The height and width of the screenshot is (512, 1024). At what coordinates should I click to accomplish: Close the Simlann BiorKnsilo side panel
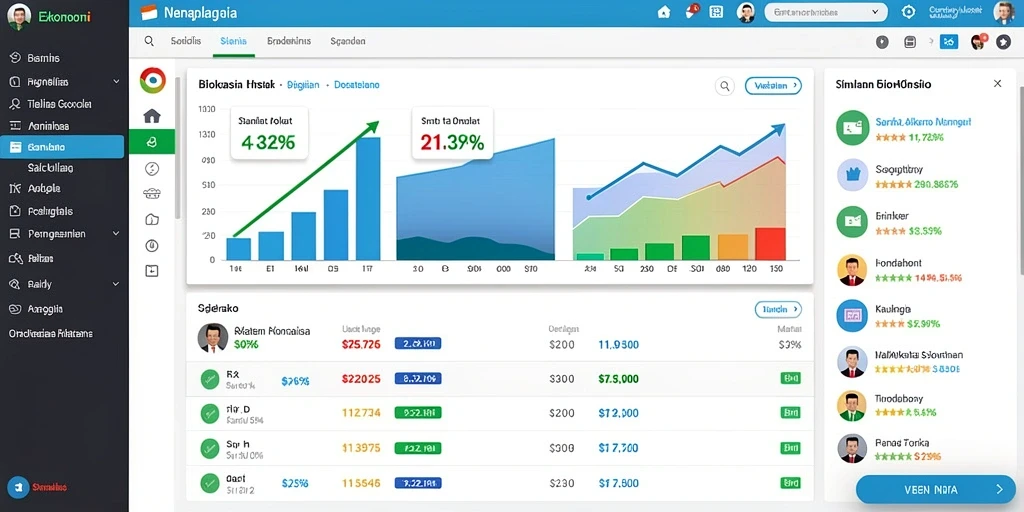click(x=997, y=84)
